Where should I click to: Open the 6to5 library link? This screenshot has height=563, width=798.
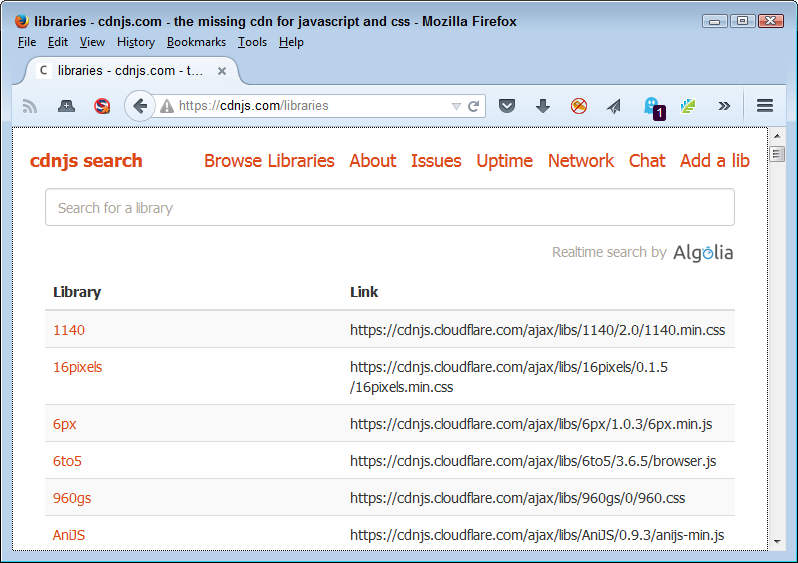coord(67,461)
